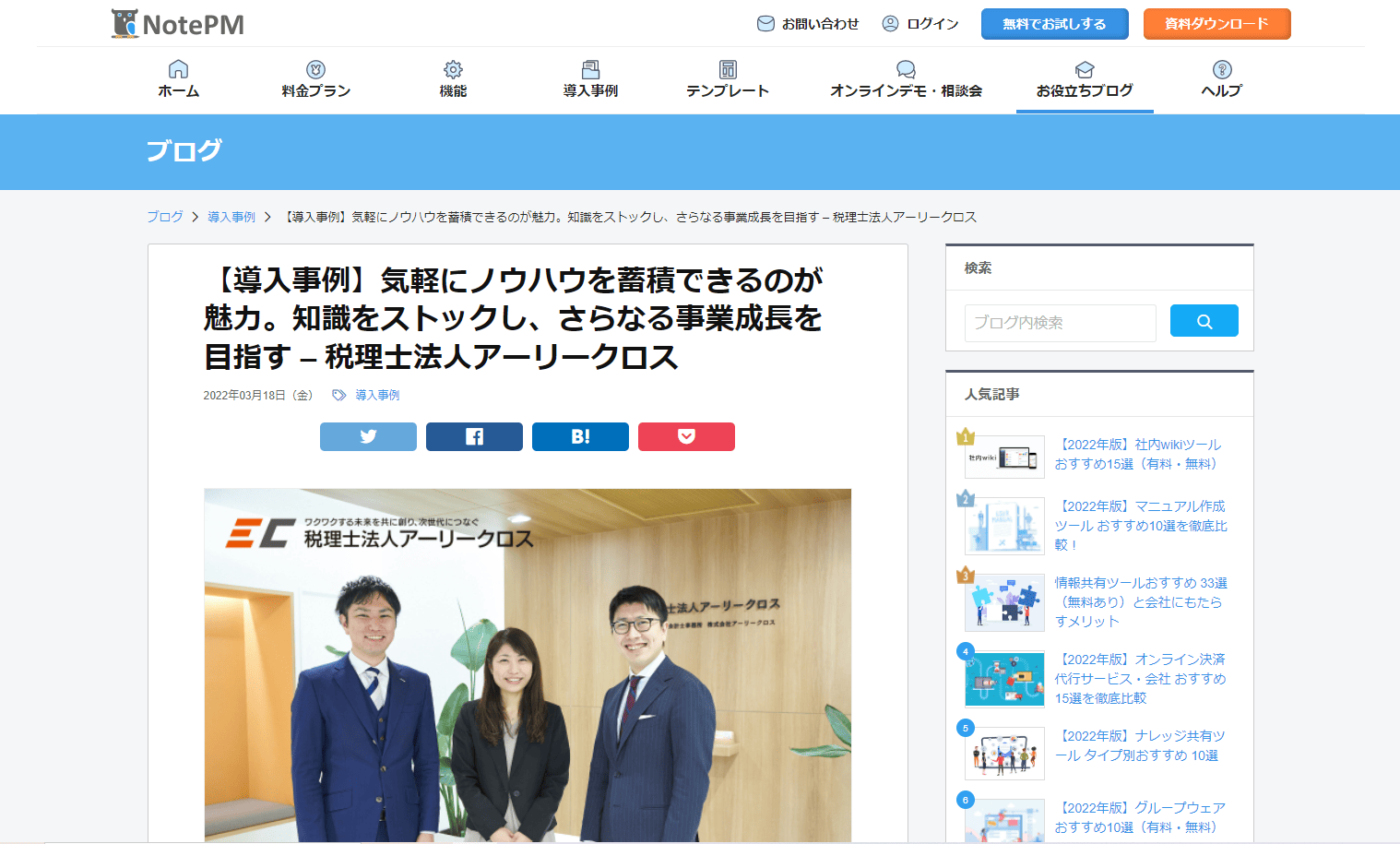Share the article on Twitter

368,436
